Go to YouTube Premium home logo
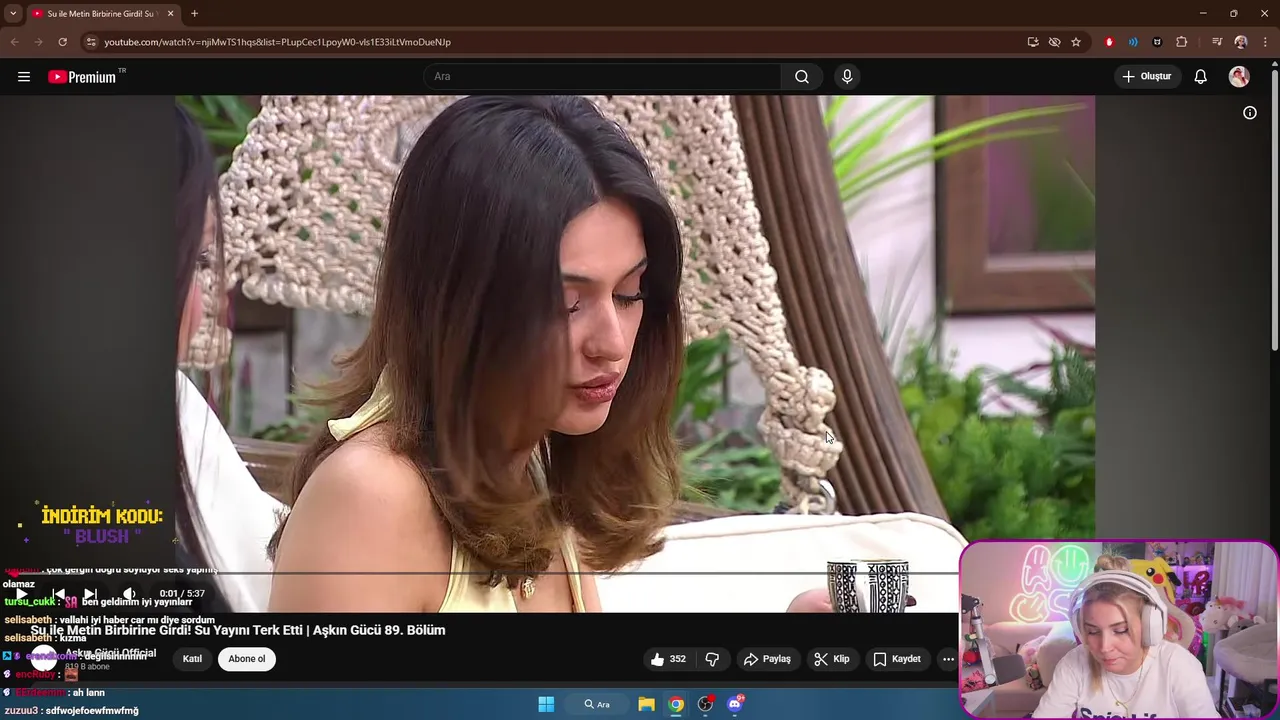 point(82,77)
